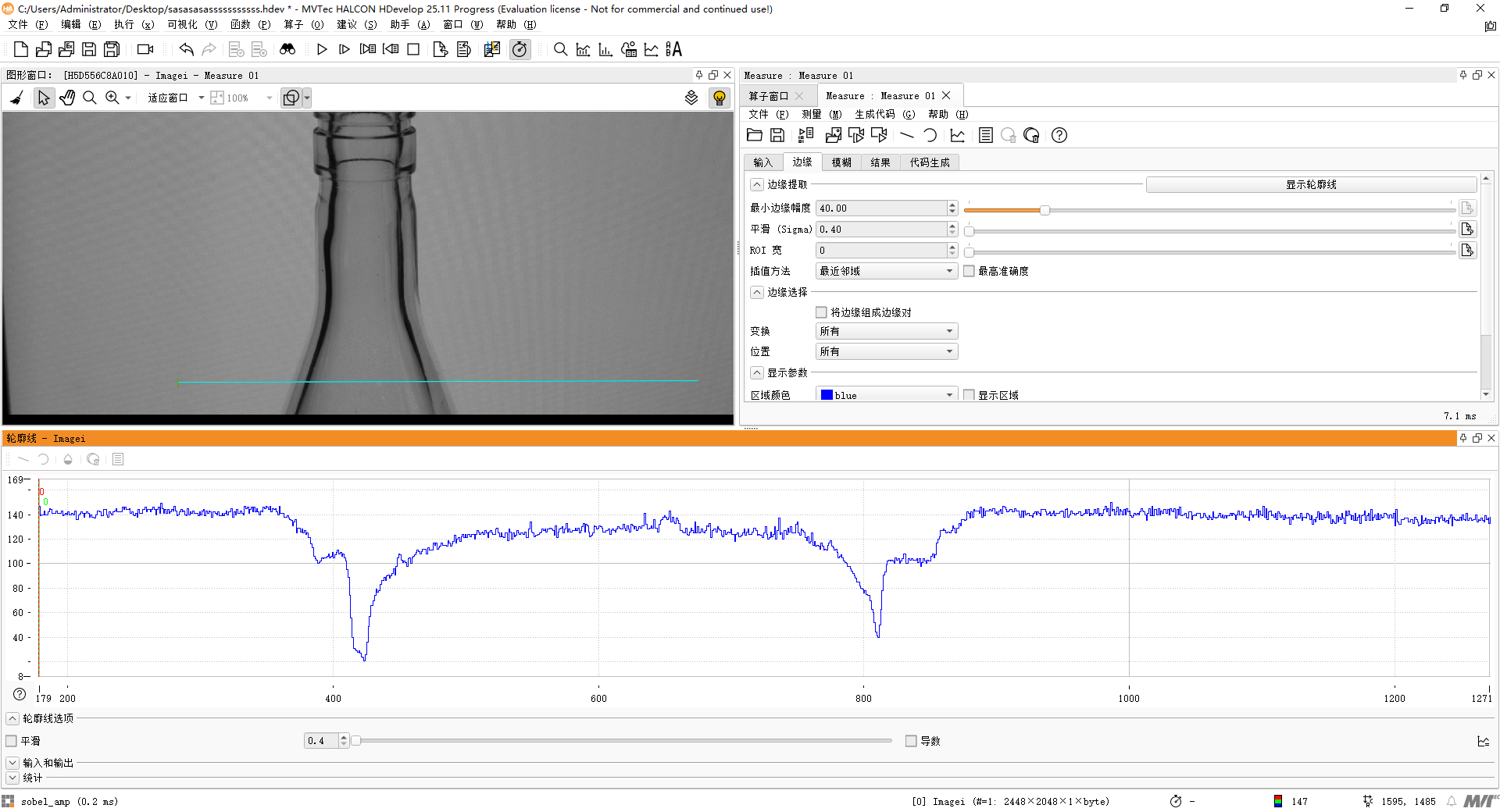
Task: Switch to the 结果 tab
Action: coord(880,162)
